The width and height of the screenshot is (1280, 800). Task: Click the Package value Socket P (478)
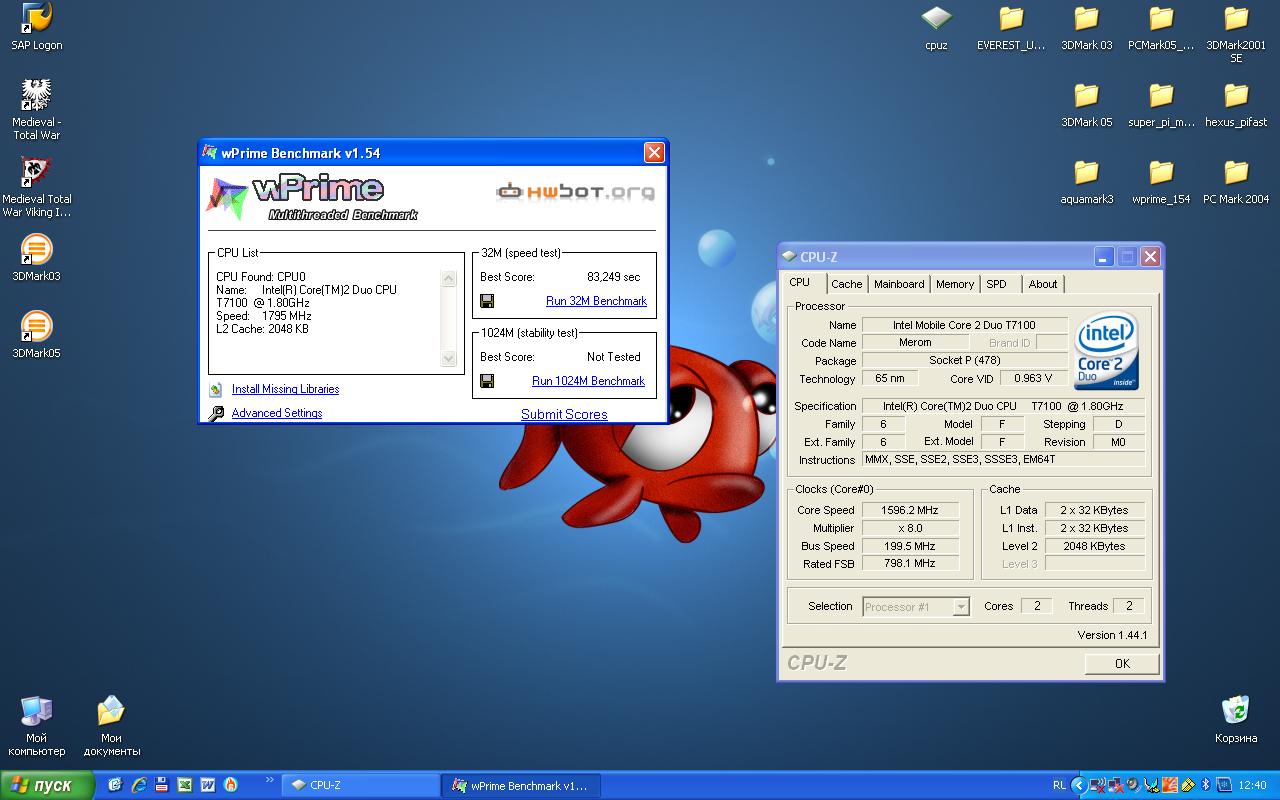[x=964, y=361]
